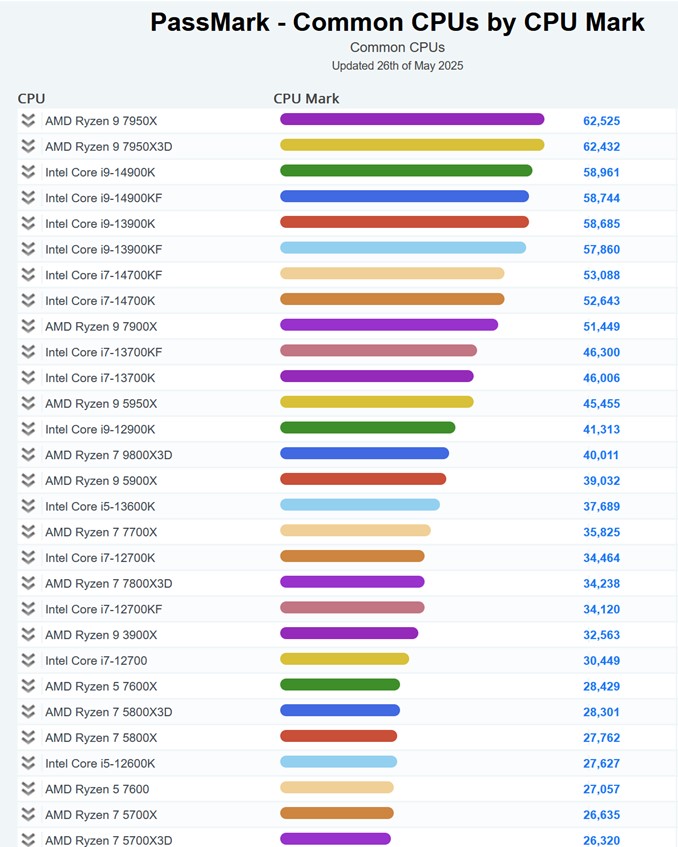The width and height of the screenshot is (678, 847).
Task: Expand the AMD Ryzen 9 5950X row chevron
Action: click(x=28, y=403)
